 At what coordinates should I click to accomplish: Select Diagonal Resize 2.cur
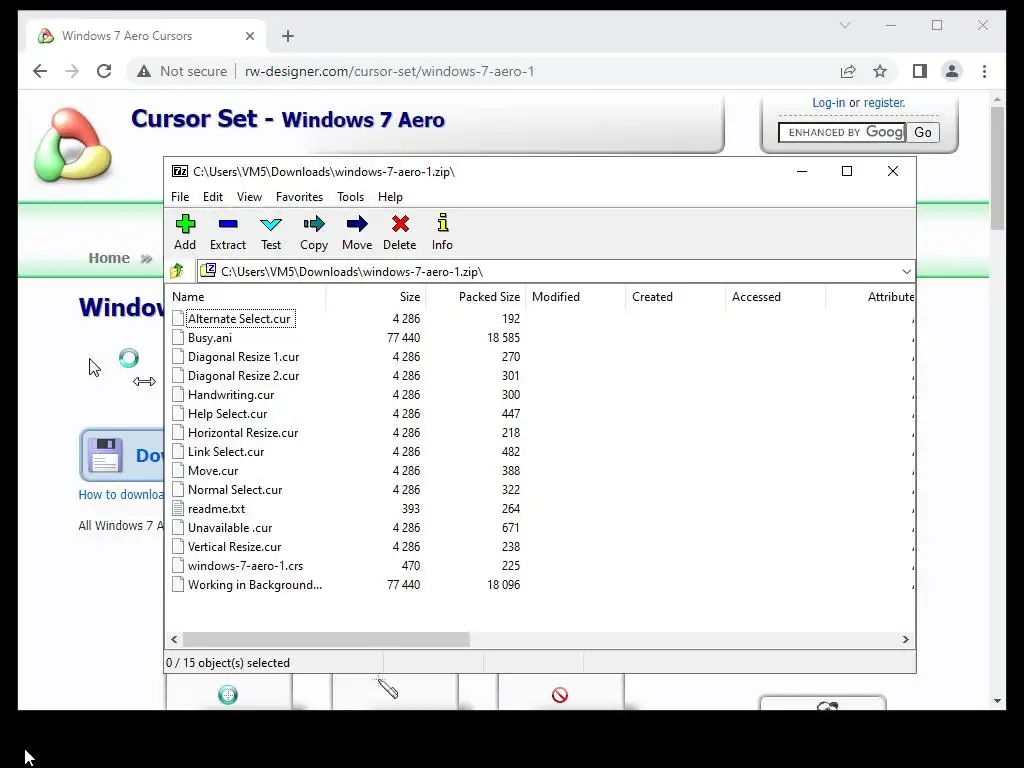click(x=244, y=376)
